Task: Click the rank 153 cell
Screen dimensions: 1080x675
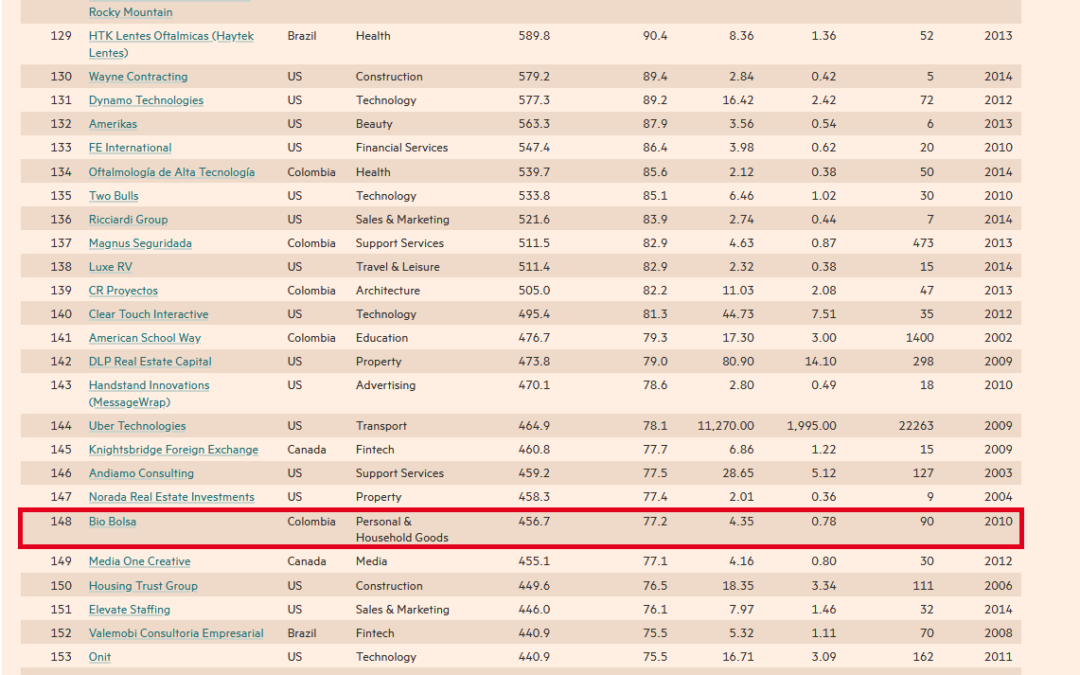Action: pyautogui.click(x=61, y=657)
